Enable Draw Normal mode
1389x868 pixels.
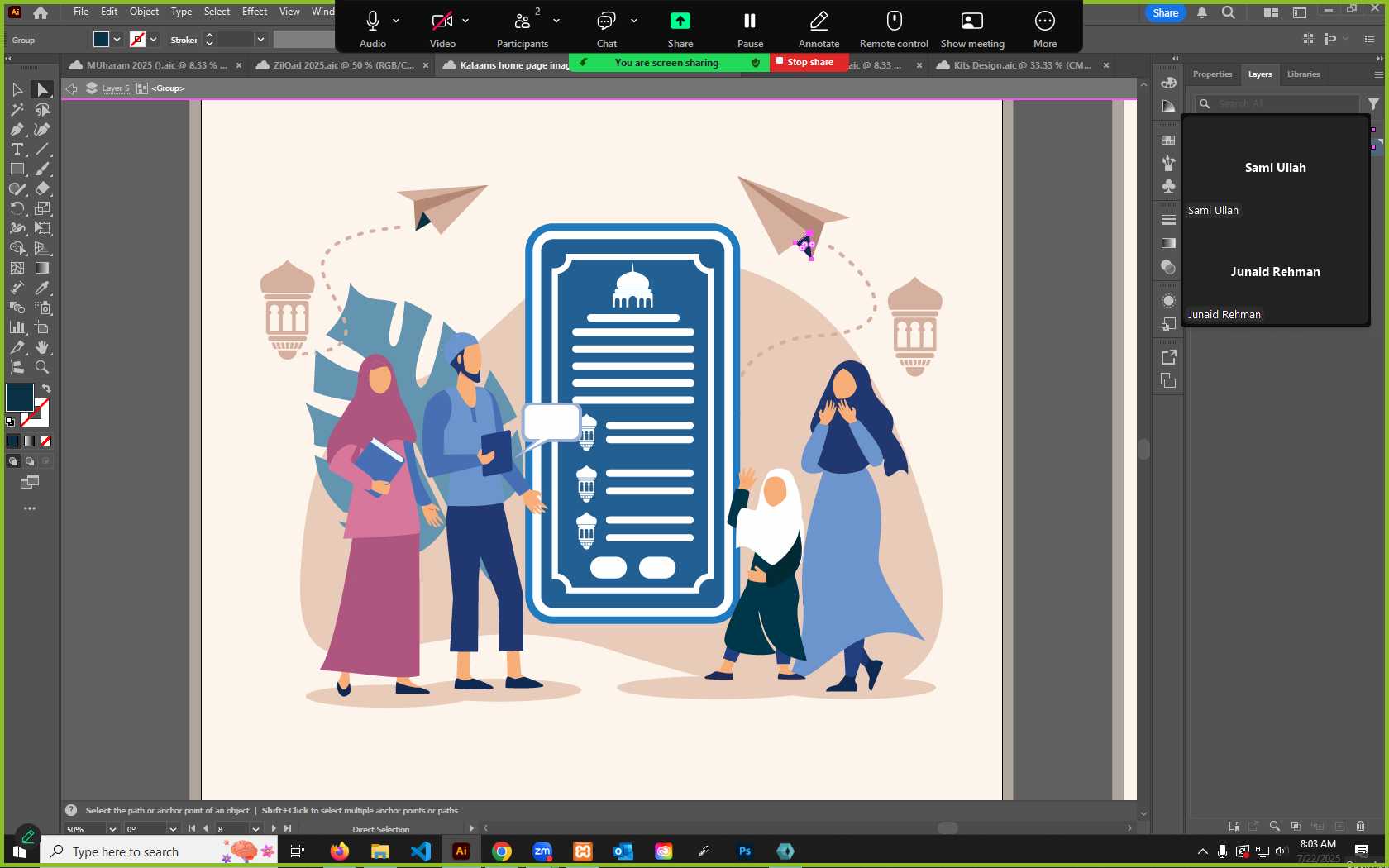pyautogui.click(x=12, y=461)
